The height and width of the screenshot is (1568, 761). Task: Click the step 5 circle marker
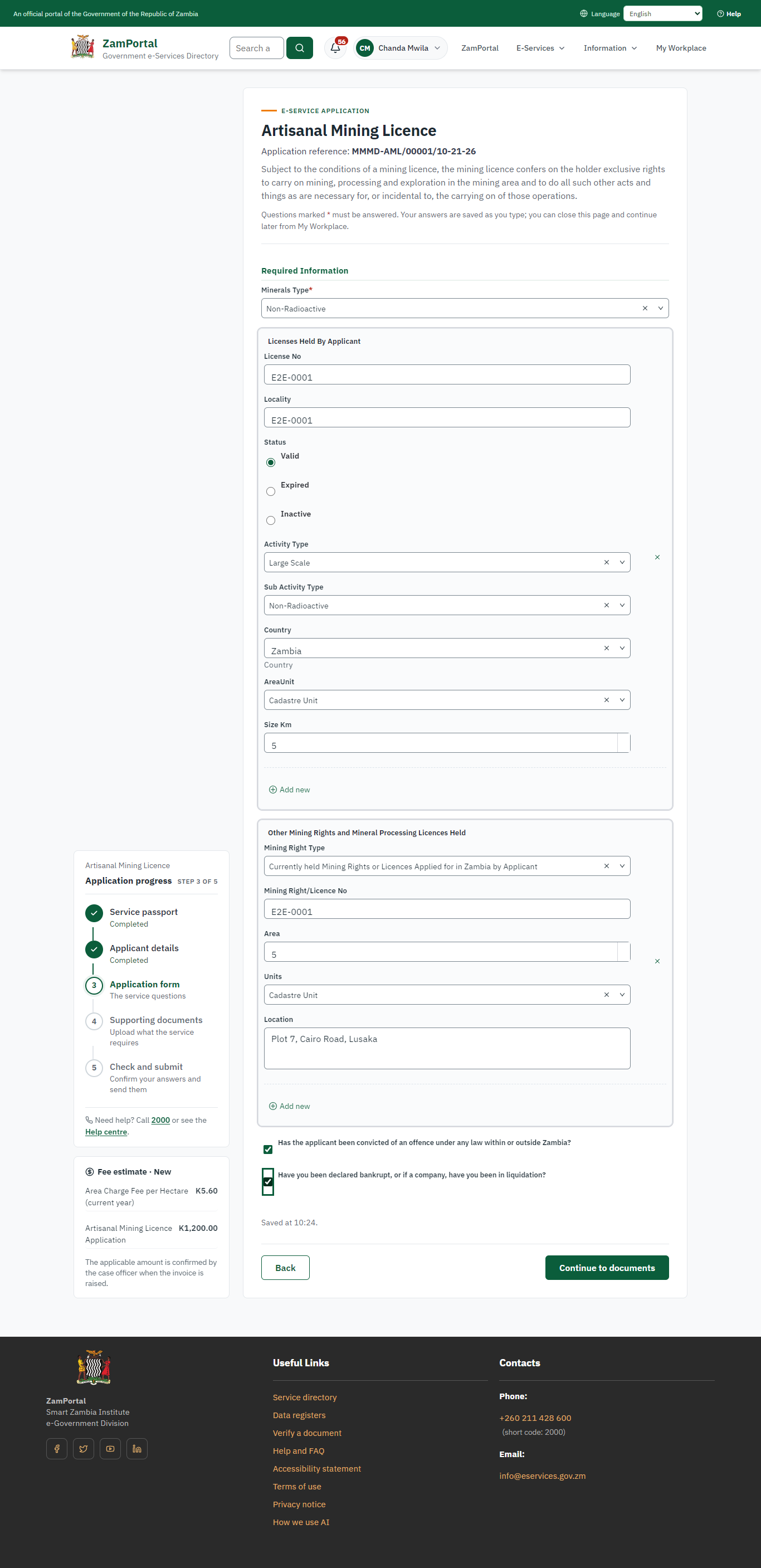coord(94,1068)
